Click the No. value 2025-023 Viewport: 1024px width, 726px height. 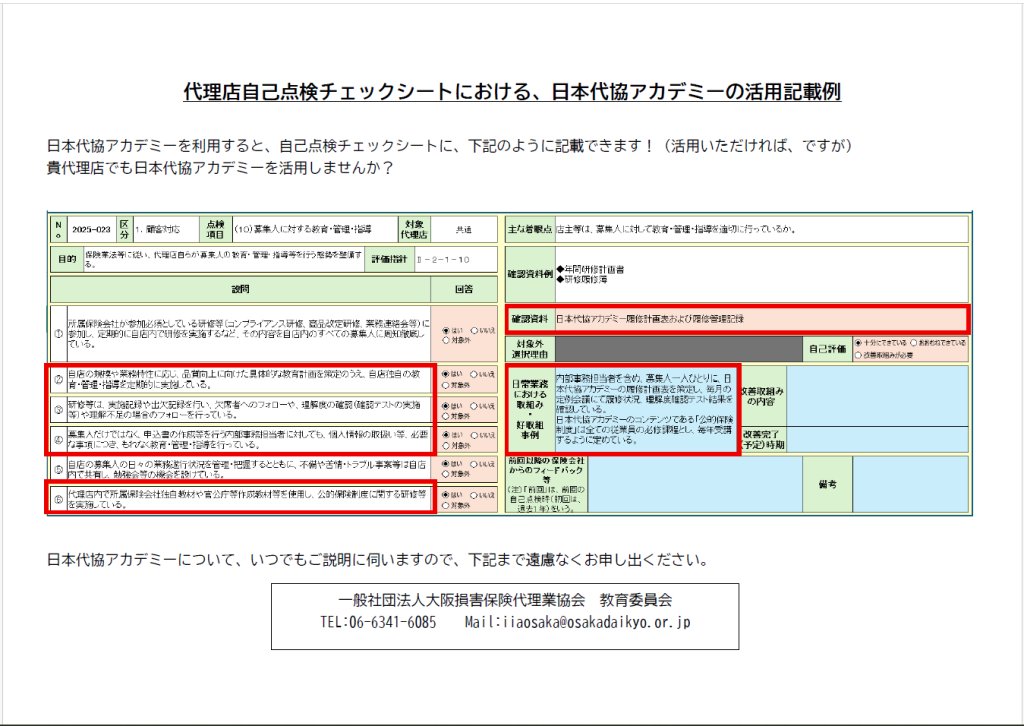(91, 230)
